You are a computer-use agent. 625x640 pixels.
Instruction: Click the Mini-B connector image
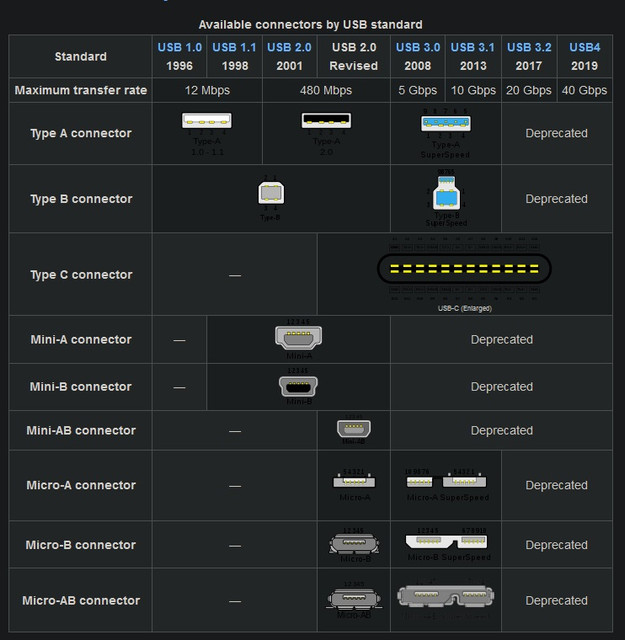(298, 386)
